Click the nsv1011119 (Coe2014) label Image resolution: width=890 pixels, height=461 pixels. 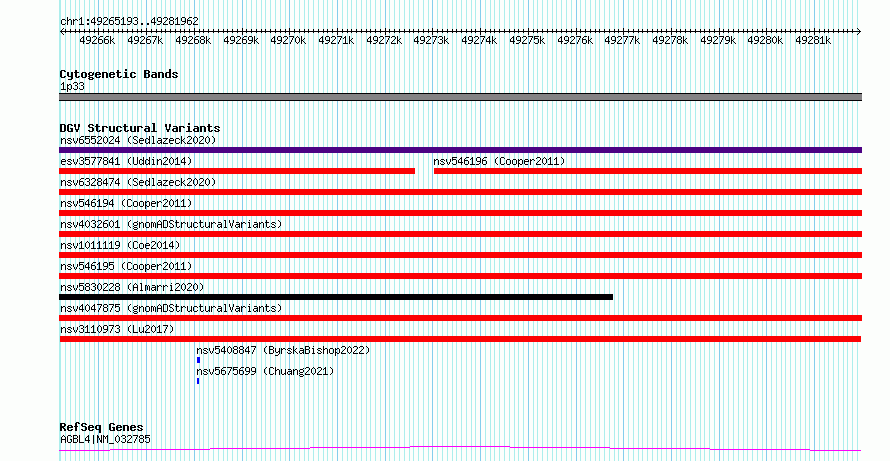[x=120, y=245]
